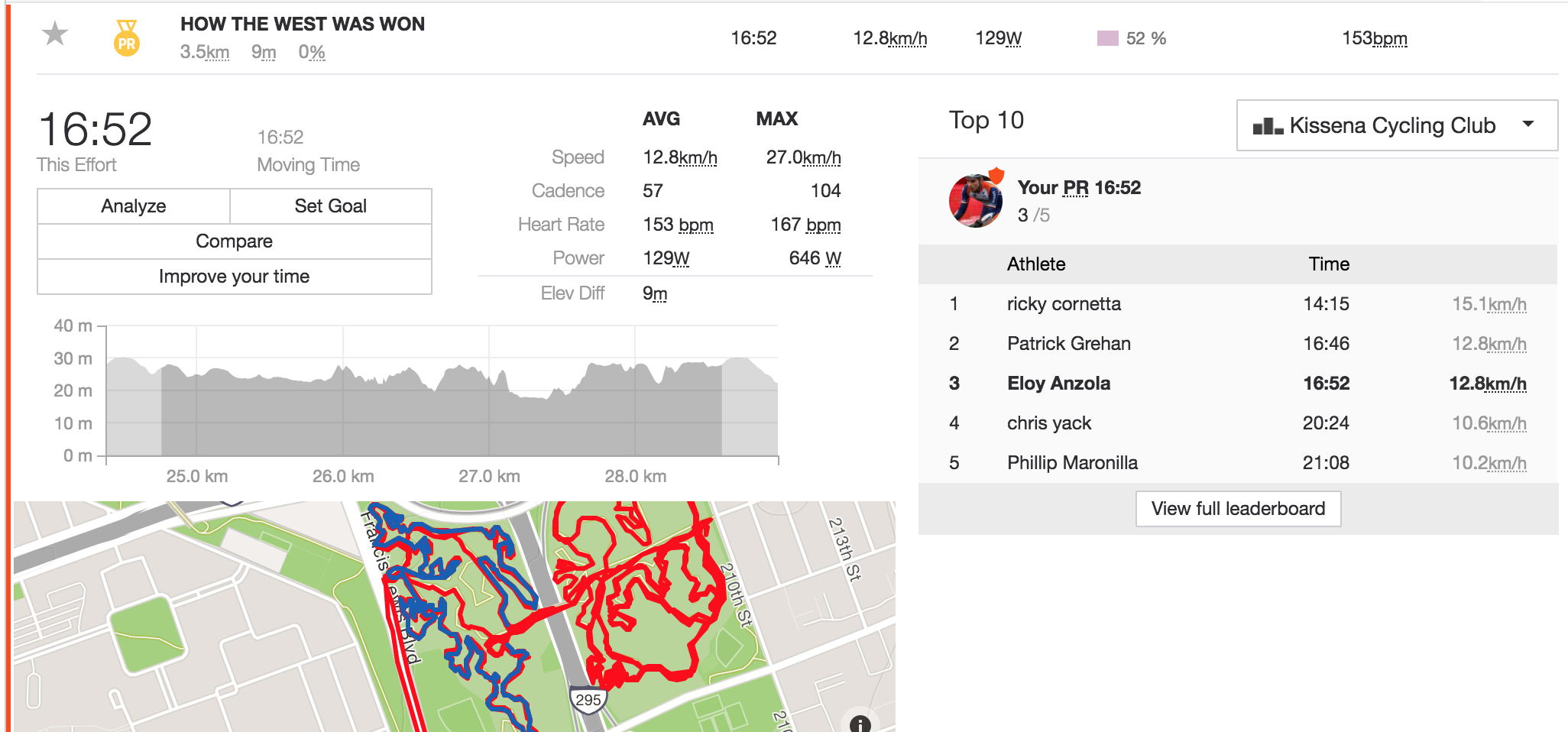Image resolution: width=1568 pixels, height=732 pixels.
Task: Open Patrick Grehan's profile link
Action: pos(1069,344)
